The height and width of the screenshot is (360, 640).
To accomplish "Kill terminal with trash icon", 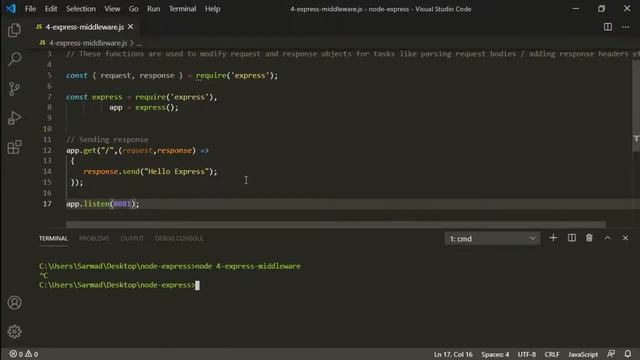I will coord(589,238).
